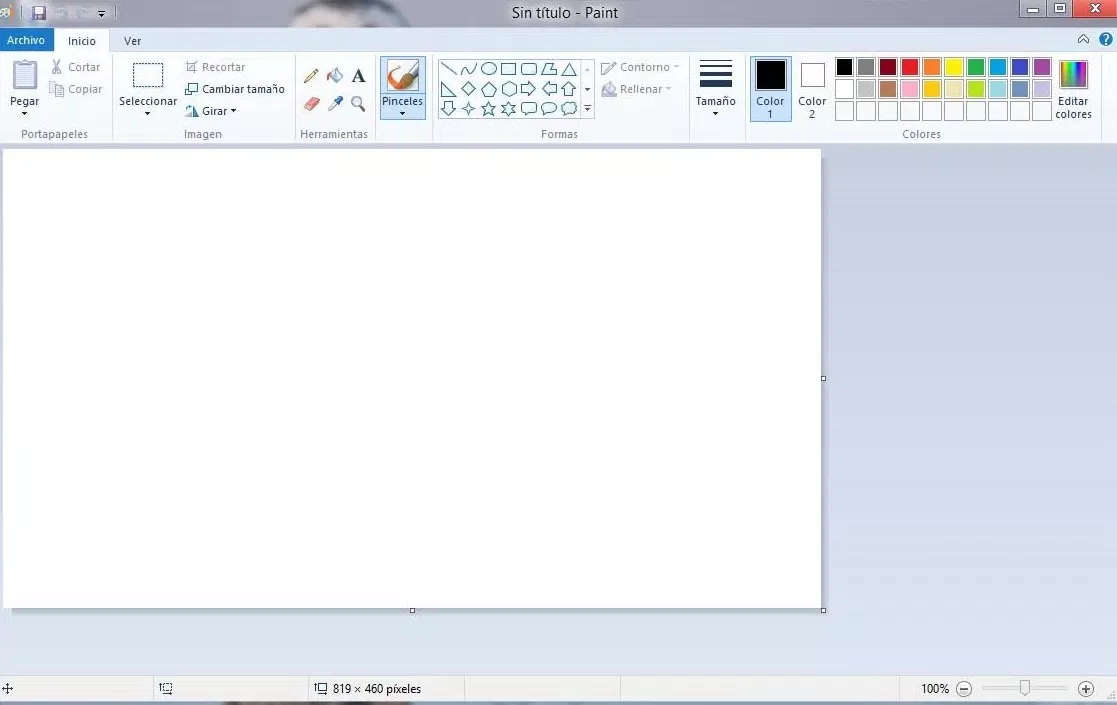Viewport: 1117px width, 705px height.
Task: Click the Magnifier tool
Action: click(358, 103)
